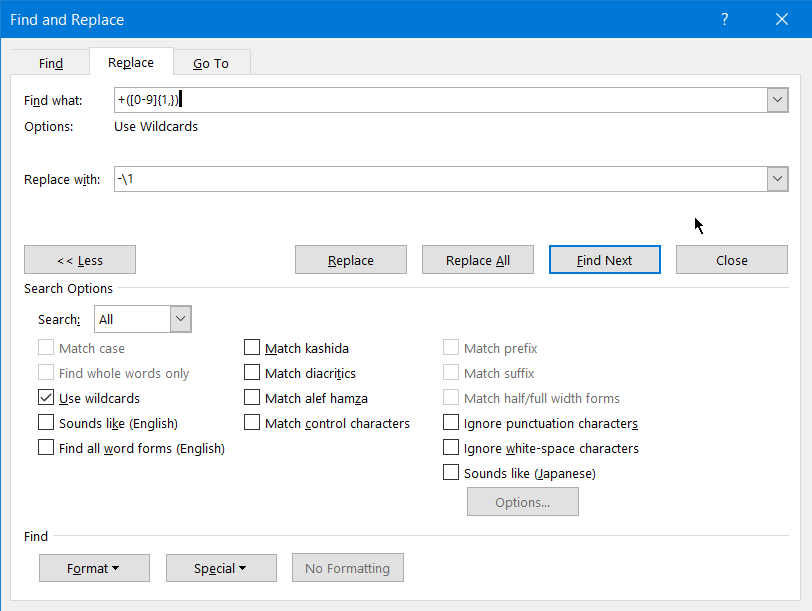Image resolution: width=812 pixels, height=611 pixels.
Task: Collapse options with the Less button
Action: (x=80, y=260)
